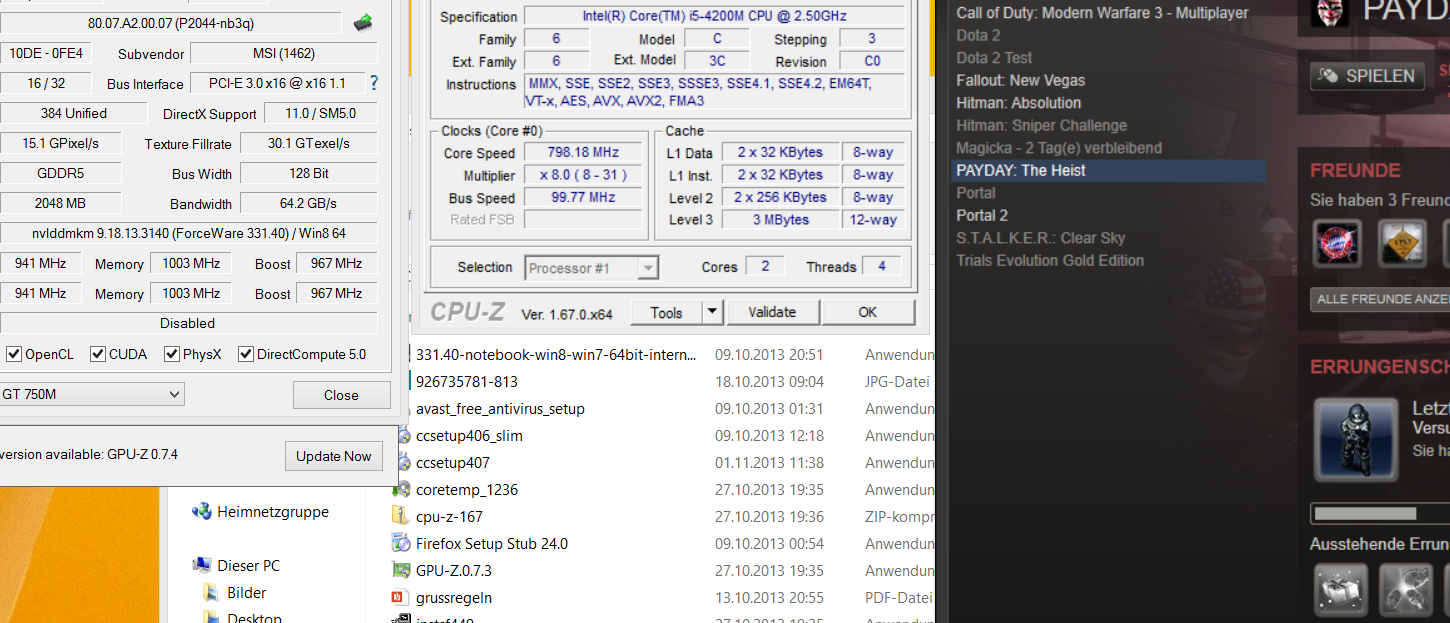Image resolution: width=1450 pixels, height=623 pixels.
Task: Click the cpu-z-167 ZIP folder icon
Action: pos(402,517)
